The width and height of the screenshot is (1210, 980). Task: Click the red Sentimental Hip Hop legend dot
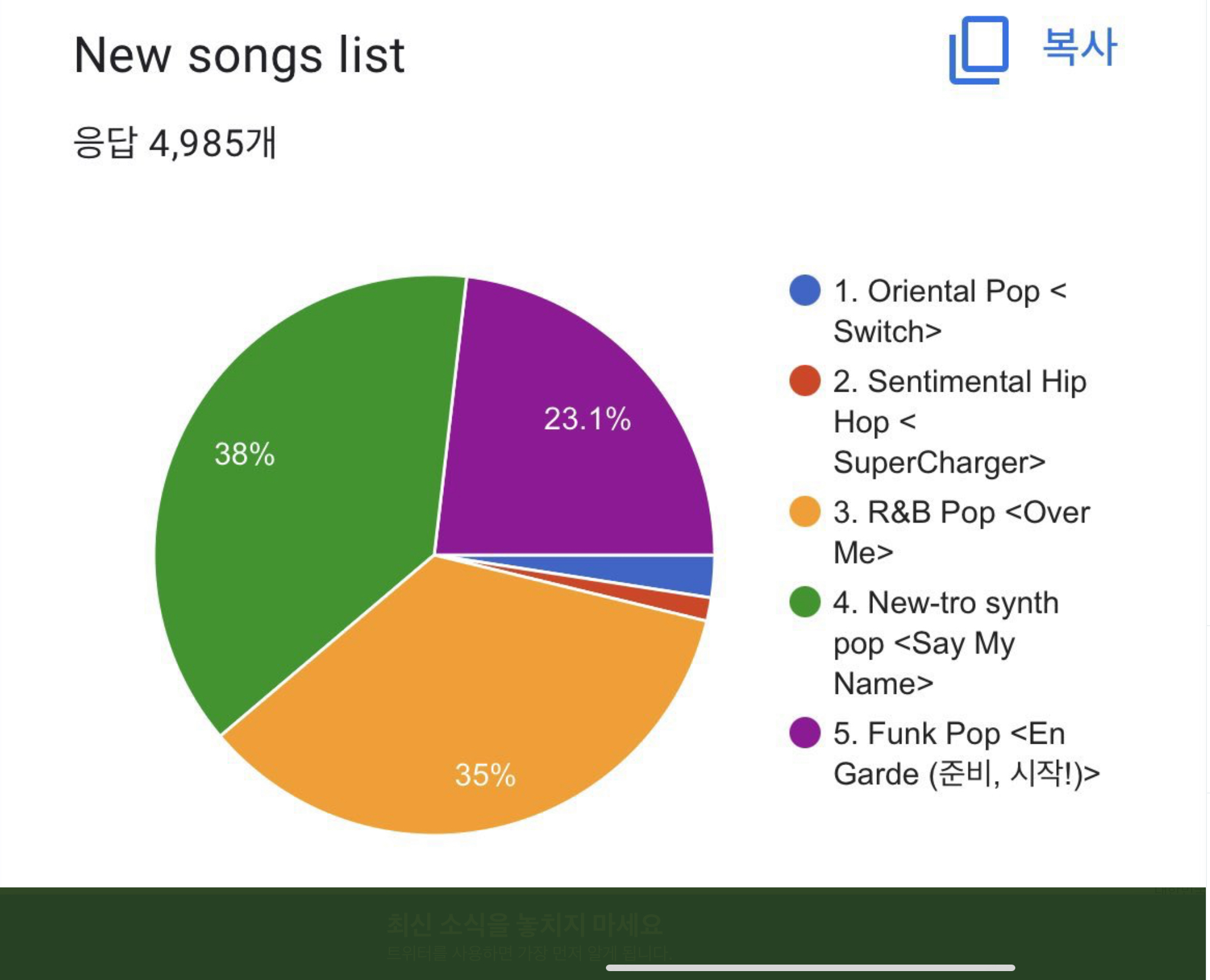click(x=805, y=380)
